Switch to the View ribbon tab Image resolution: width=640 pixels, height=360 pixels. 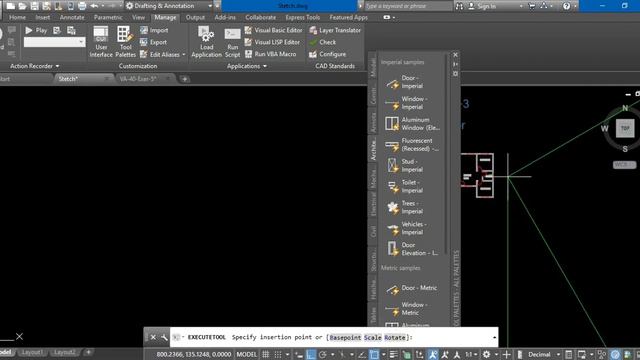click(138, 17)
